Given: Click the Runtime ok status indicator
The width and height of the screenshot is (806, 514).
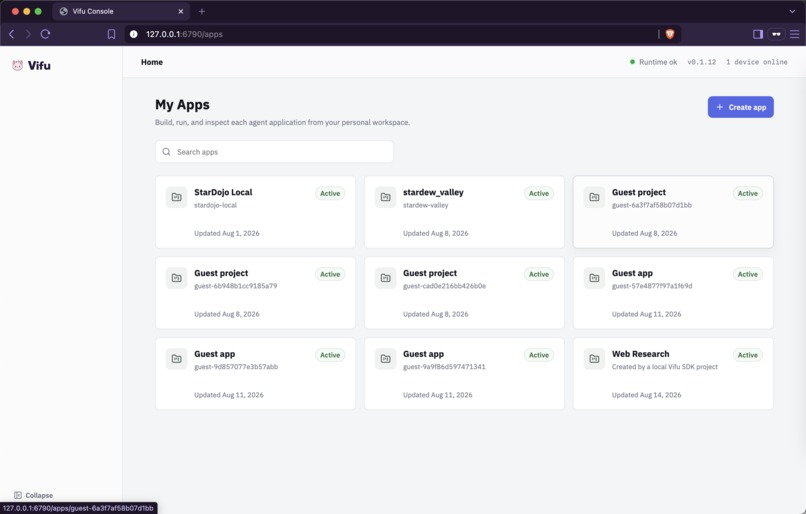Looking at the screenshot, I should [x=653, y=62].
